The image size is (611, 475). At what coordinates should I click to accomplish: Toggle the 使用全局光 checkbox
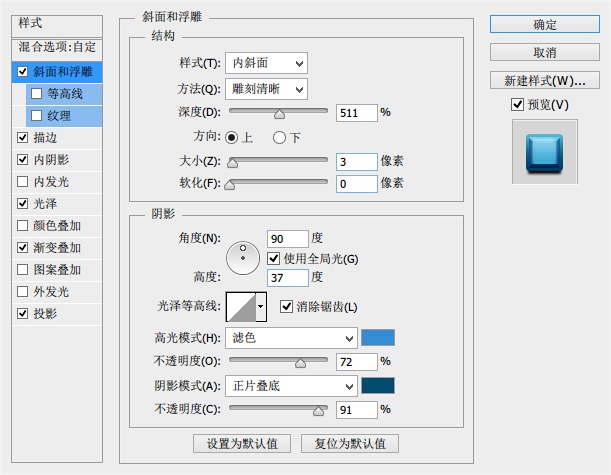[x=274, y=259]
